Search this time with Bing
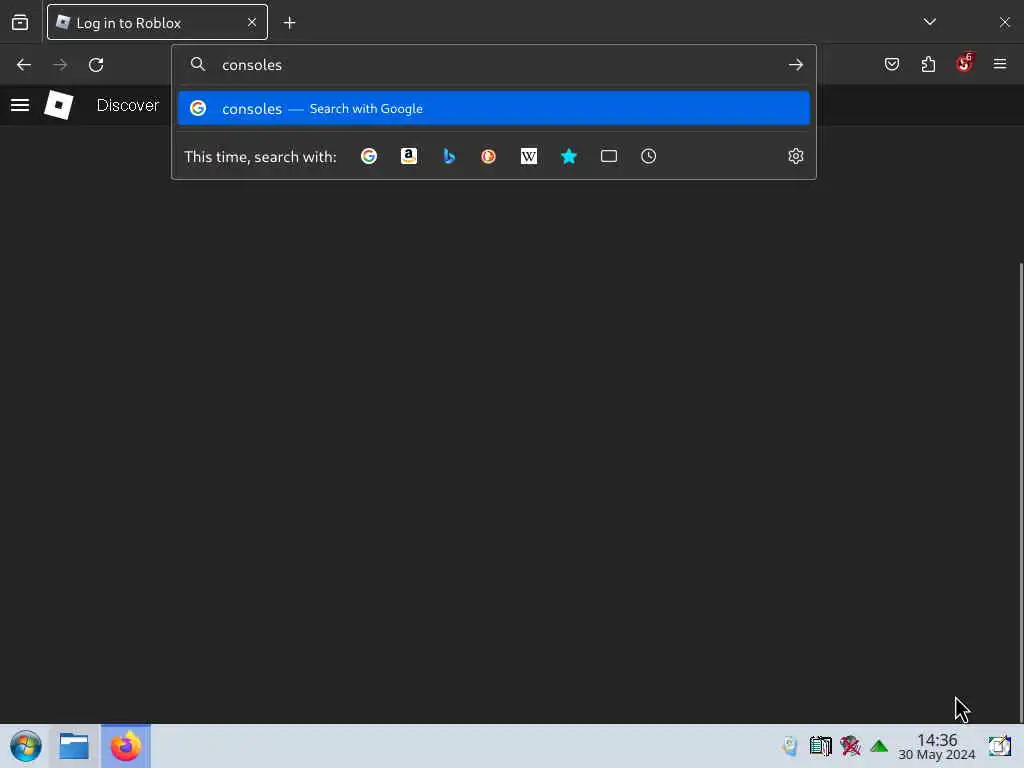This screenshot has height=768, width=1024. (x=449, y=156)
